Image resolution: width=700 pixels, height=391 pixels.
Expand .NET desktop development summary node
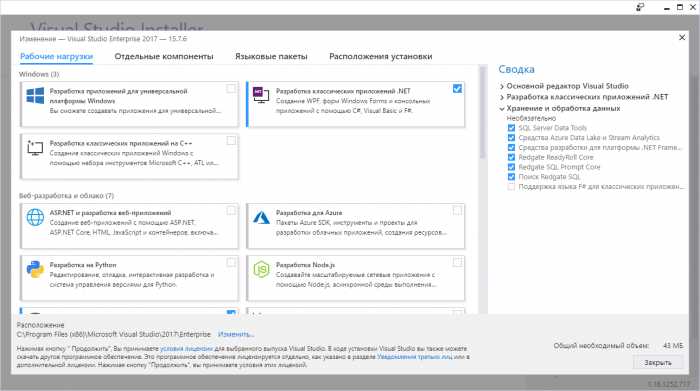(502, 97)
